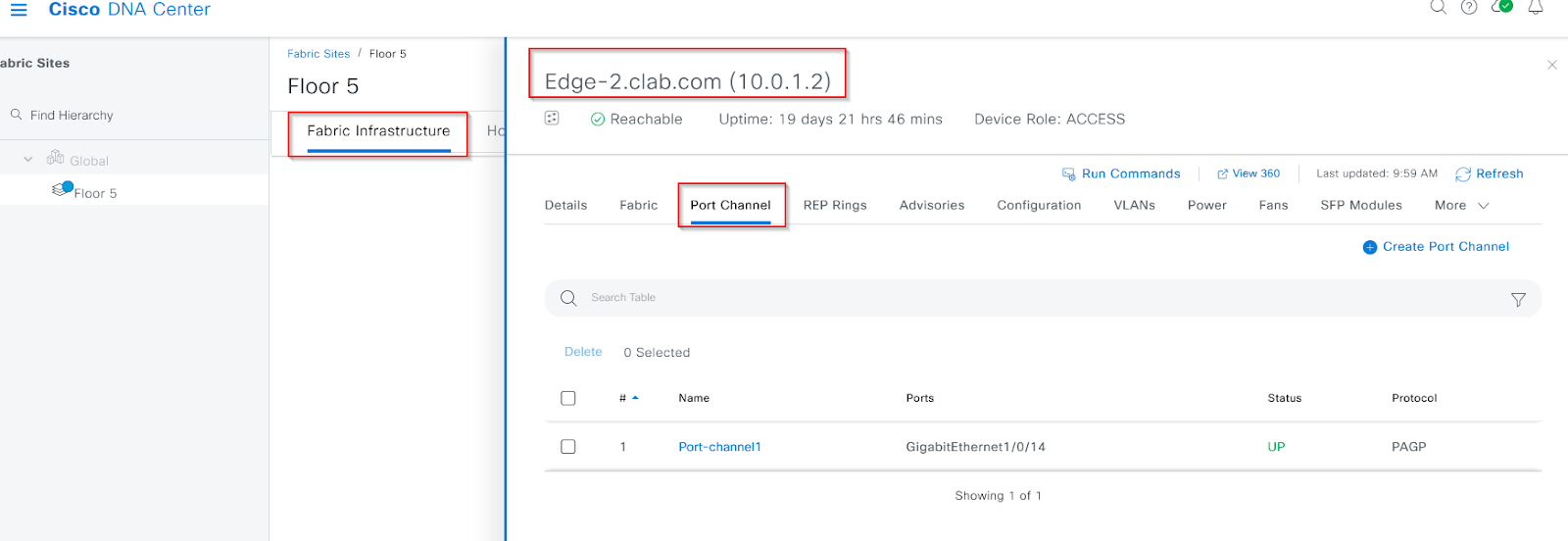The image size is (1568, 541).
Task: Focus the Search Table field
Action: coord(1043,298)
